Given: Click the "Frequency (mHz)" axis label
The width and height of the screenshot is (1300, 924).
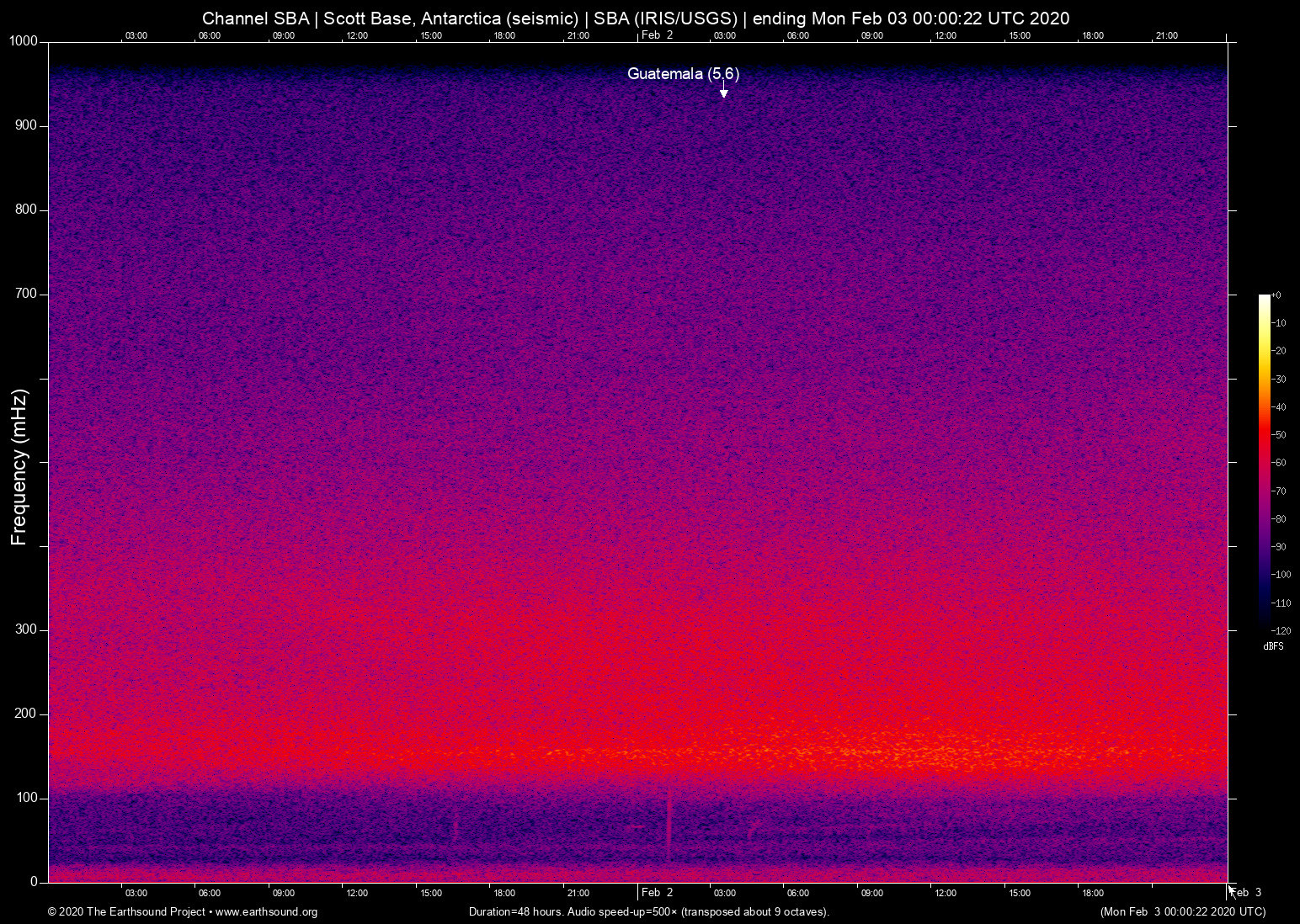Looking at the screenshot, I should [x=19, y=467].
